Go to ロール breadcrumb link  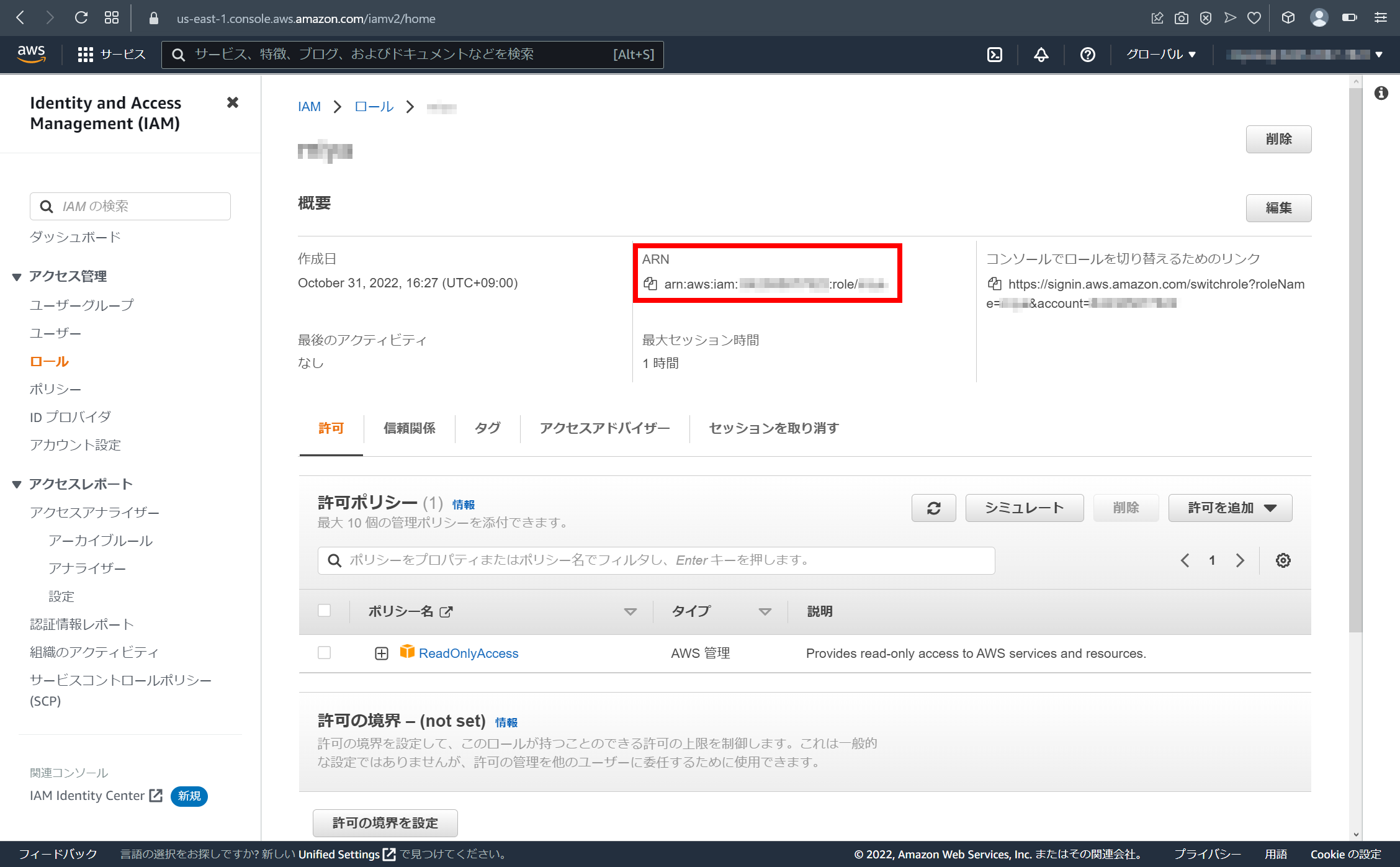(x=374, y=107)
